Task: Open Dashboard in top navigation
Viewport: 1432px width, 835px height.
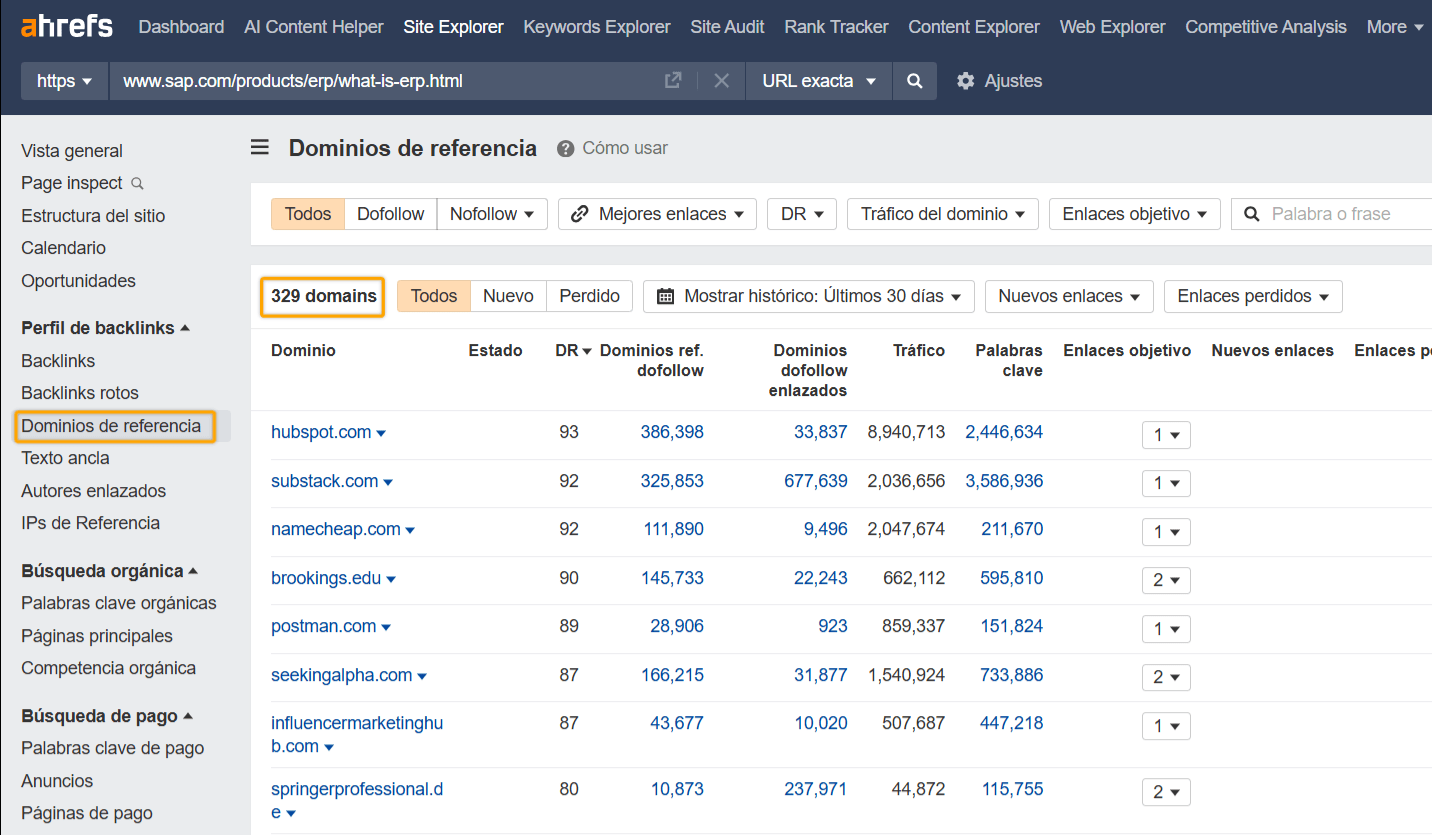Action: tap(181, 27)
